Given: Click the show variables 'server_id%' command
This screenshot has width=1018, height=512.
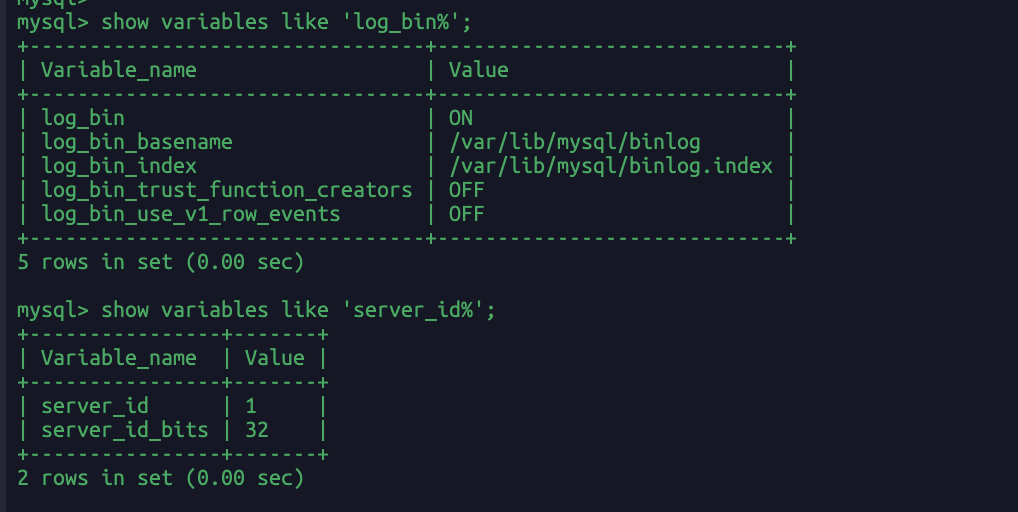Looking at the screenshot, I should [x=298, y=310].
